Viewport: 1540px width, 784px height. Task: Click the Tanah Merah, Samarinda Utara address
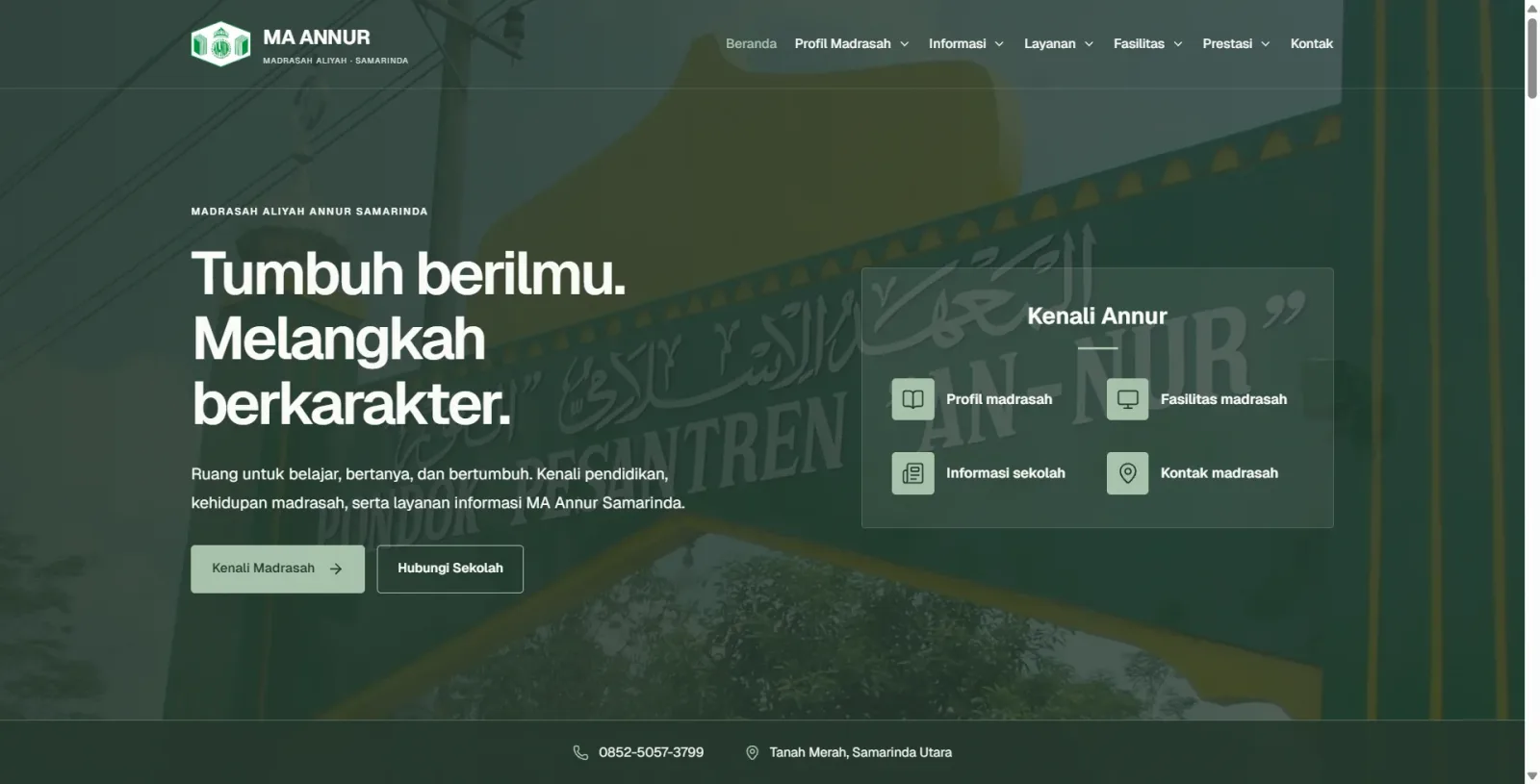click(860, 752)
